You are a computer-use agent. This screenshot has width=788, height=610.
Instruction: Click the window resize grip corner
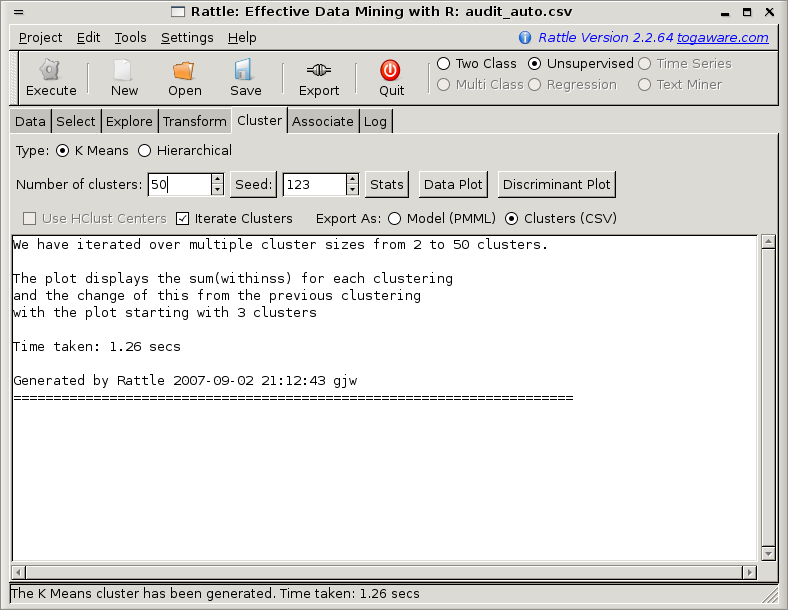click(770, 595)
